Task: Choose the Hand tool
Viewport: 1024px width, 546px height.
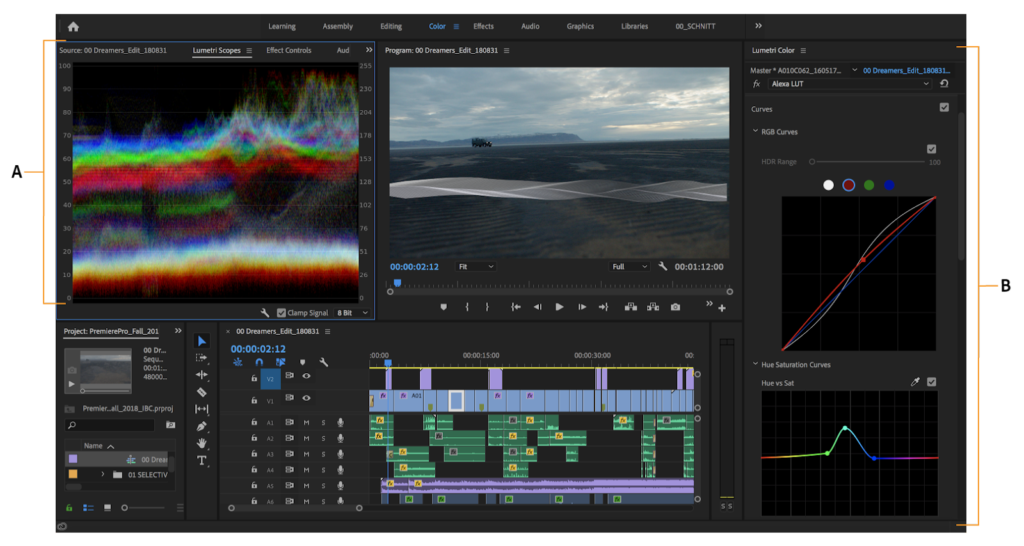Action: pyautogui.click(x=202, y=443)
